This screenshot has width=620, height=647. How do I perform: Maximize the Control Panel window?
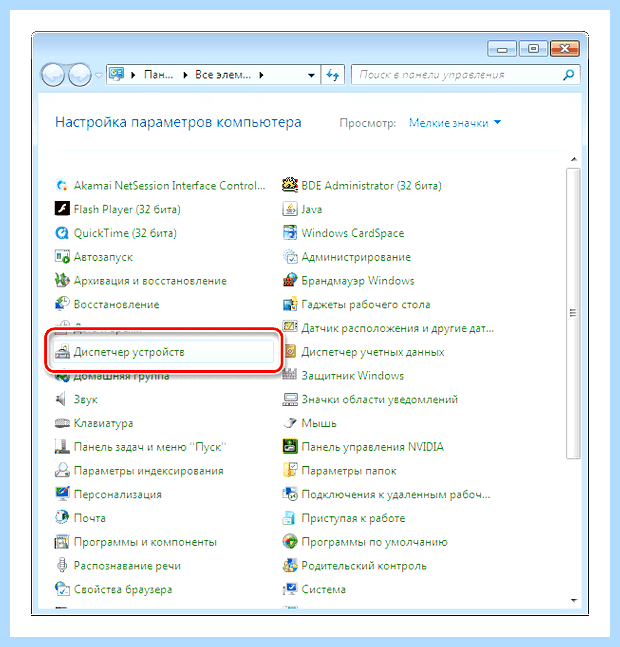(x=533, y=49)
